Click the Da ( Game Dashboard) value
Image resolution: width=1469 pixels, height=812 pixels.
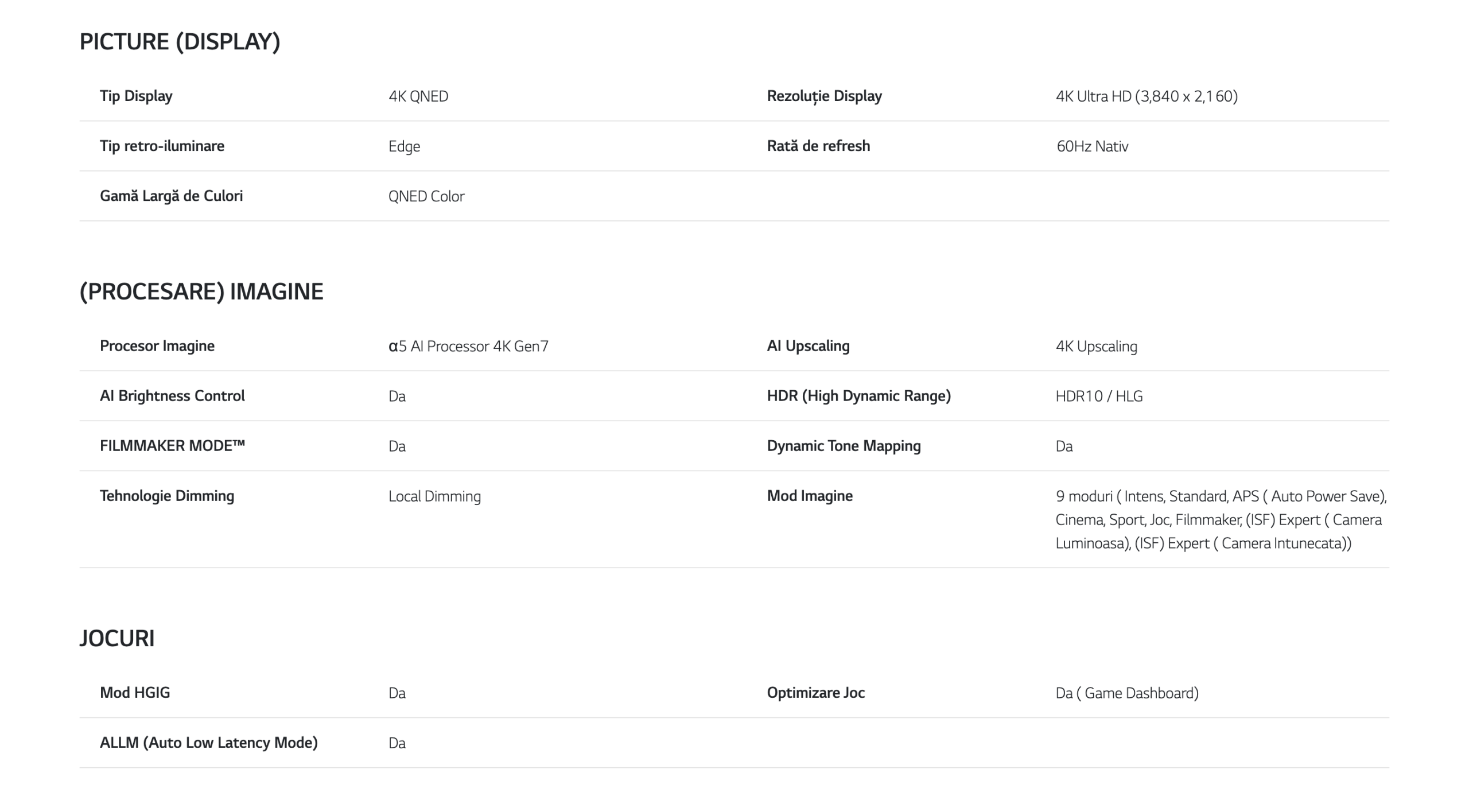tap(1127, 693)
